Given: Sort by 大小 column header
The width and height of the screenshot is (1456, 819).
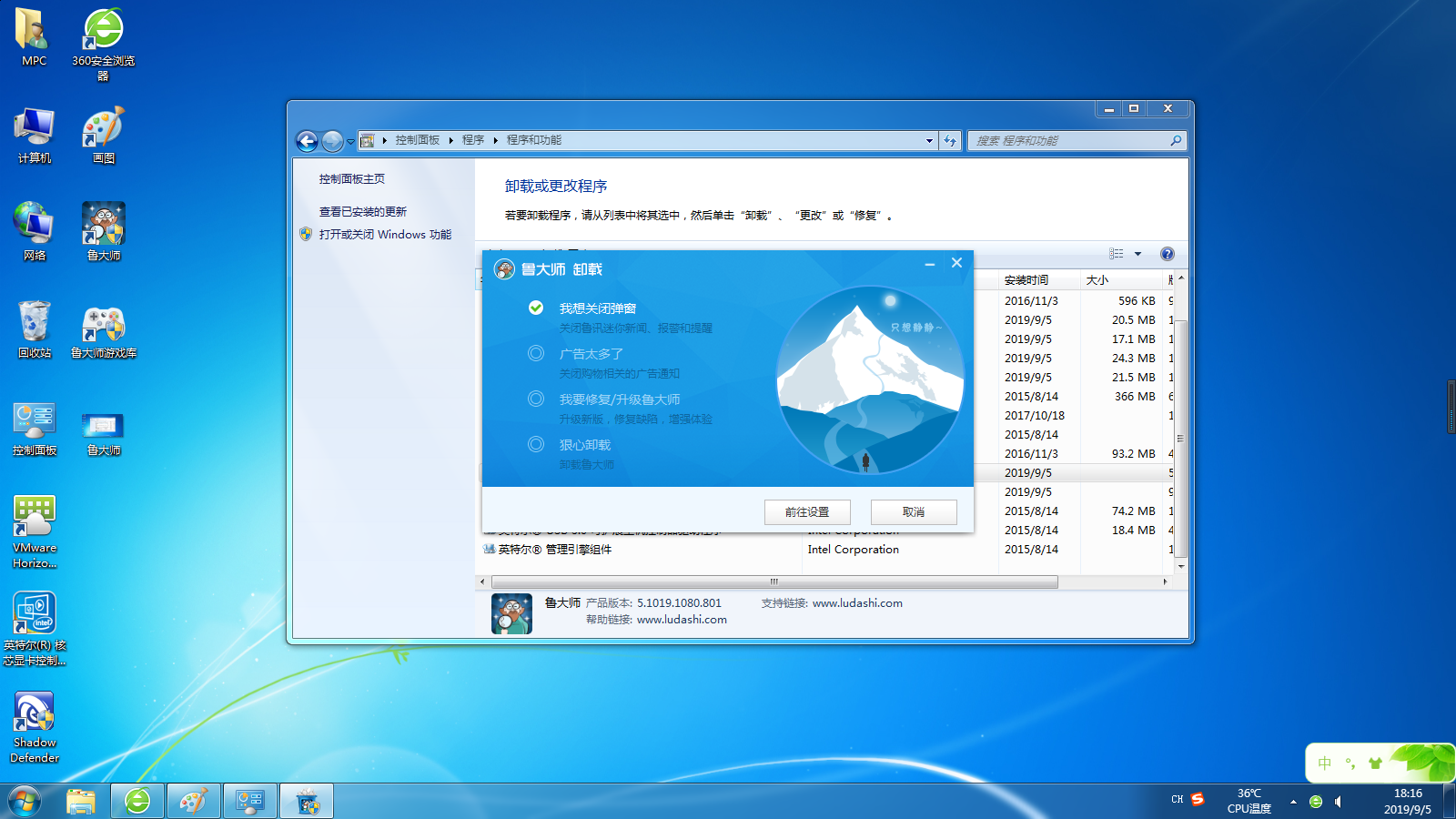Looking at the screenshot, I should coord(1121,280).
